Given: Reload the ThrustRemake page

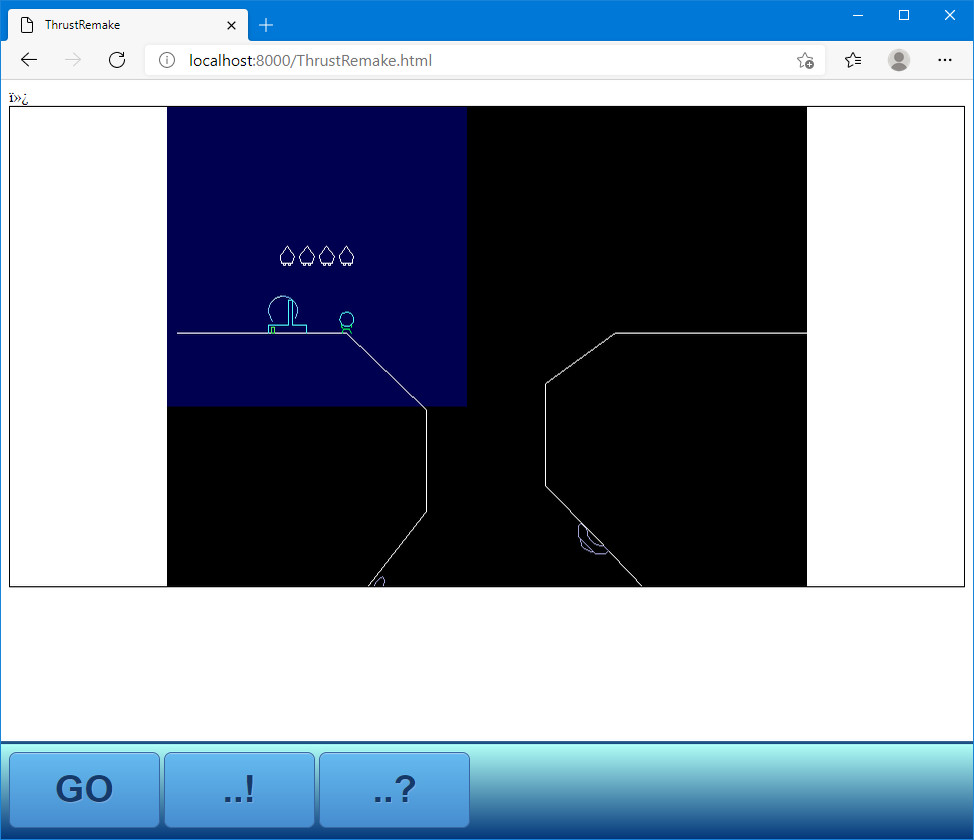Looking at the screenshot, I should point(116,60).
